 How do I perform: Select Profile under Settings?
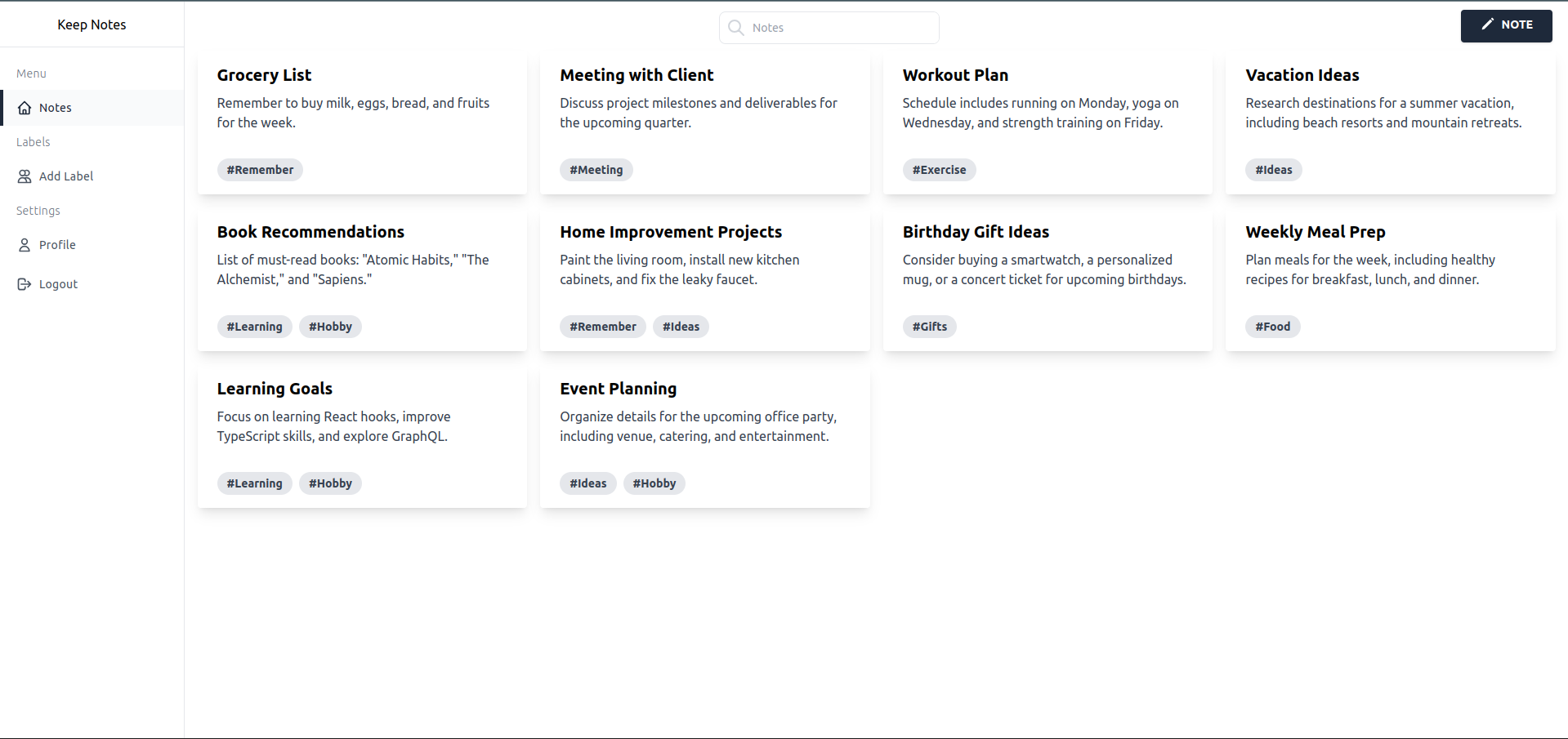[58, 244]
